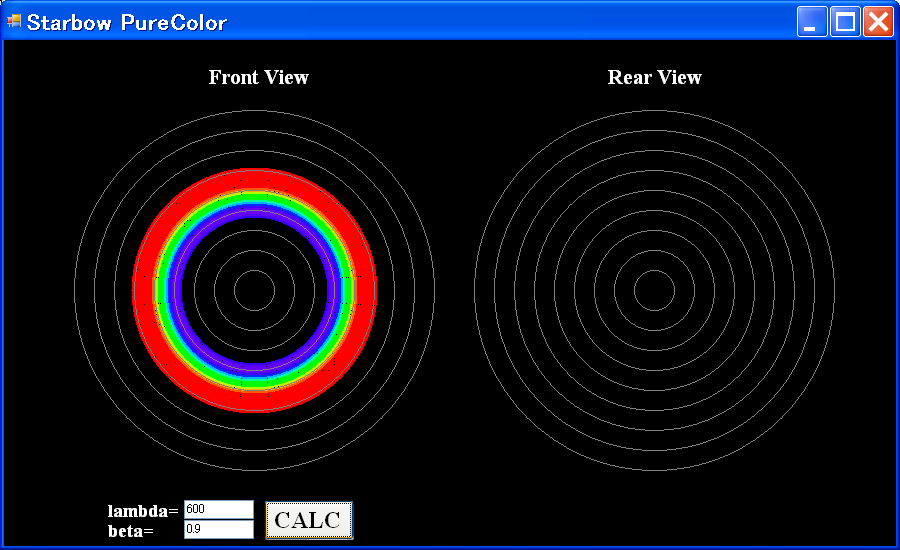Open the Starbow PureColor title bar icon
900x550 pixels.
[x=14, y=22]
